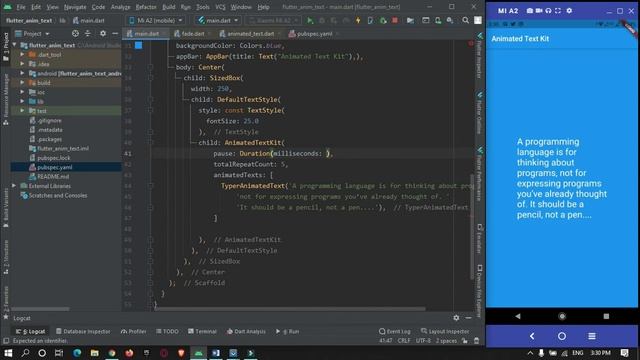Open device selector Mi A2 (mobile) dropdown

[x=156, y=20]
